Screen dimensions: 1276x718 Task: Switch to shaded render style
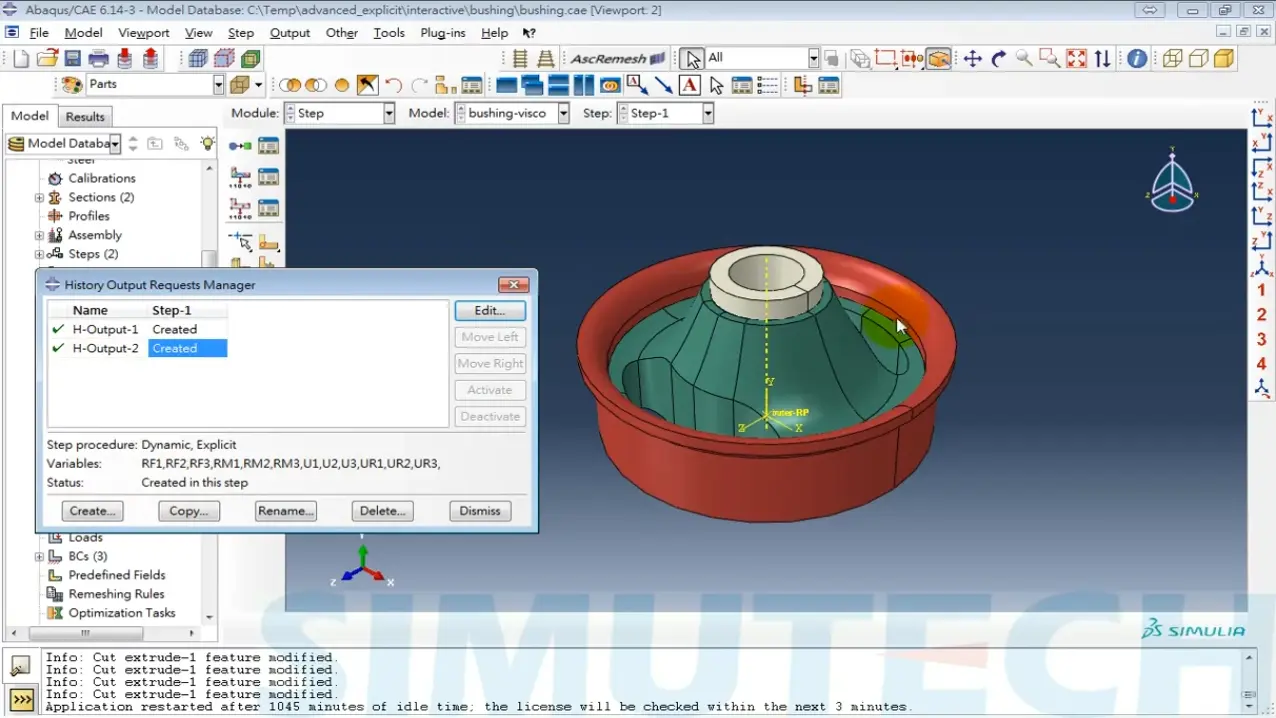click(1223, 58)
